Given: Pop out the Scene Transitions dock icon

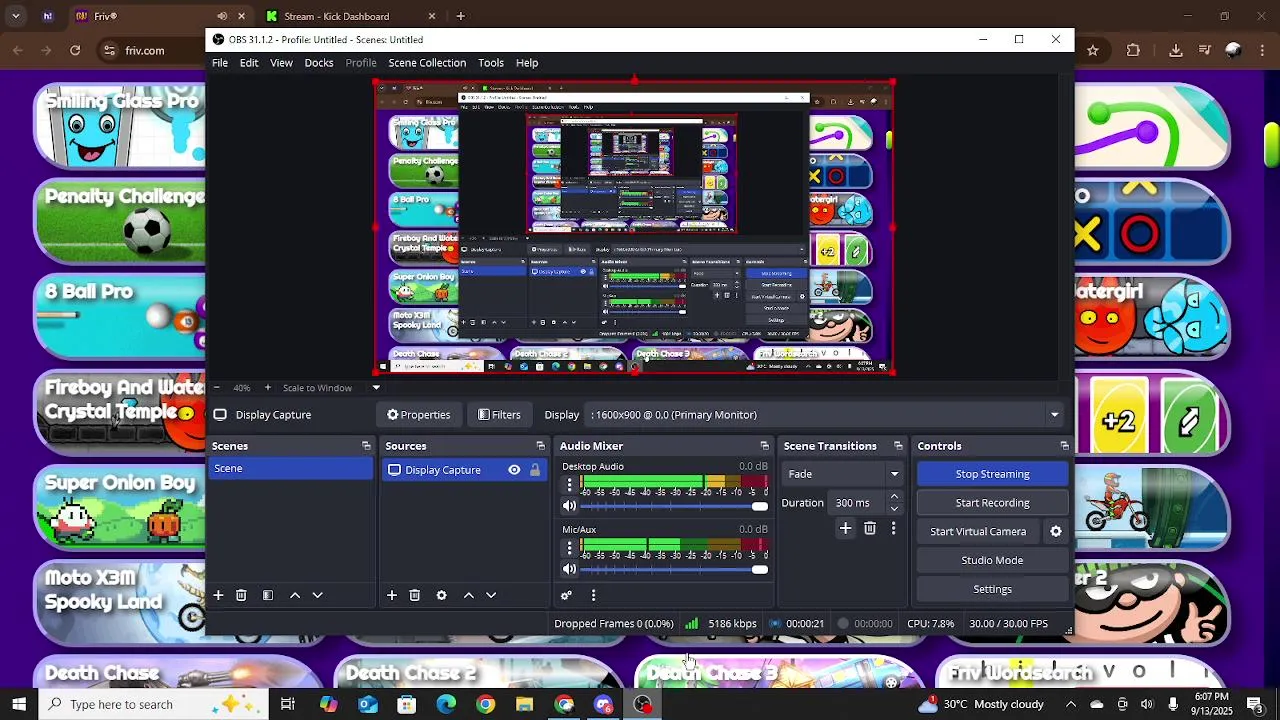Looking at the screenshot, I should (898, 446).
